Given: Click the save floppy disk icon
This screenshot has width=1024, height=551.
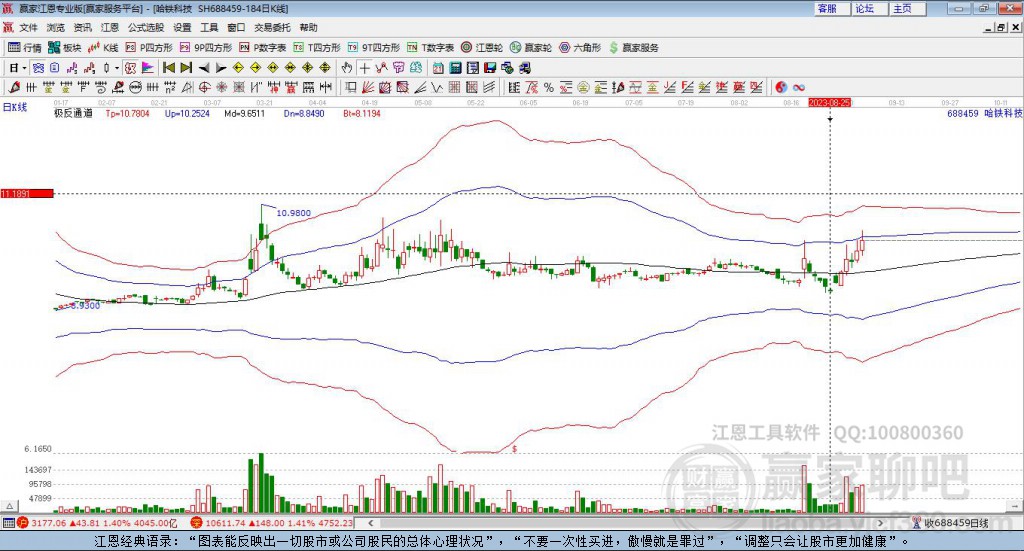Looking at the screenshot, I should point(490,68).
